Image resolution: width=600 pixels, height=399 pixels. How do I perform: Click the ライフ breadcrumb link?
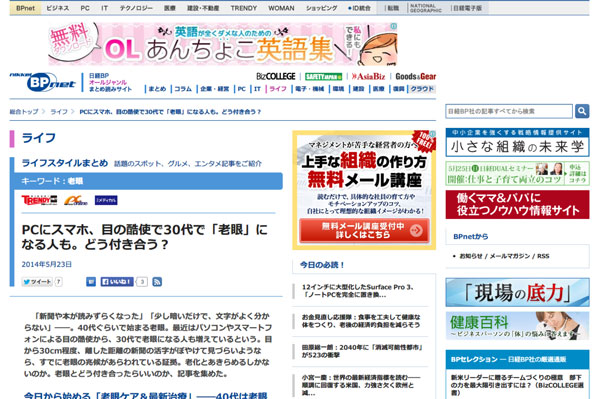pyautogui.click(x=59, y=112)
